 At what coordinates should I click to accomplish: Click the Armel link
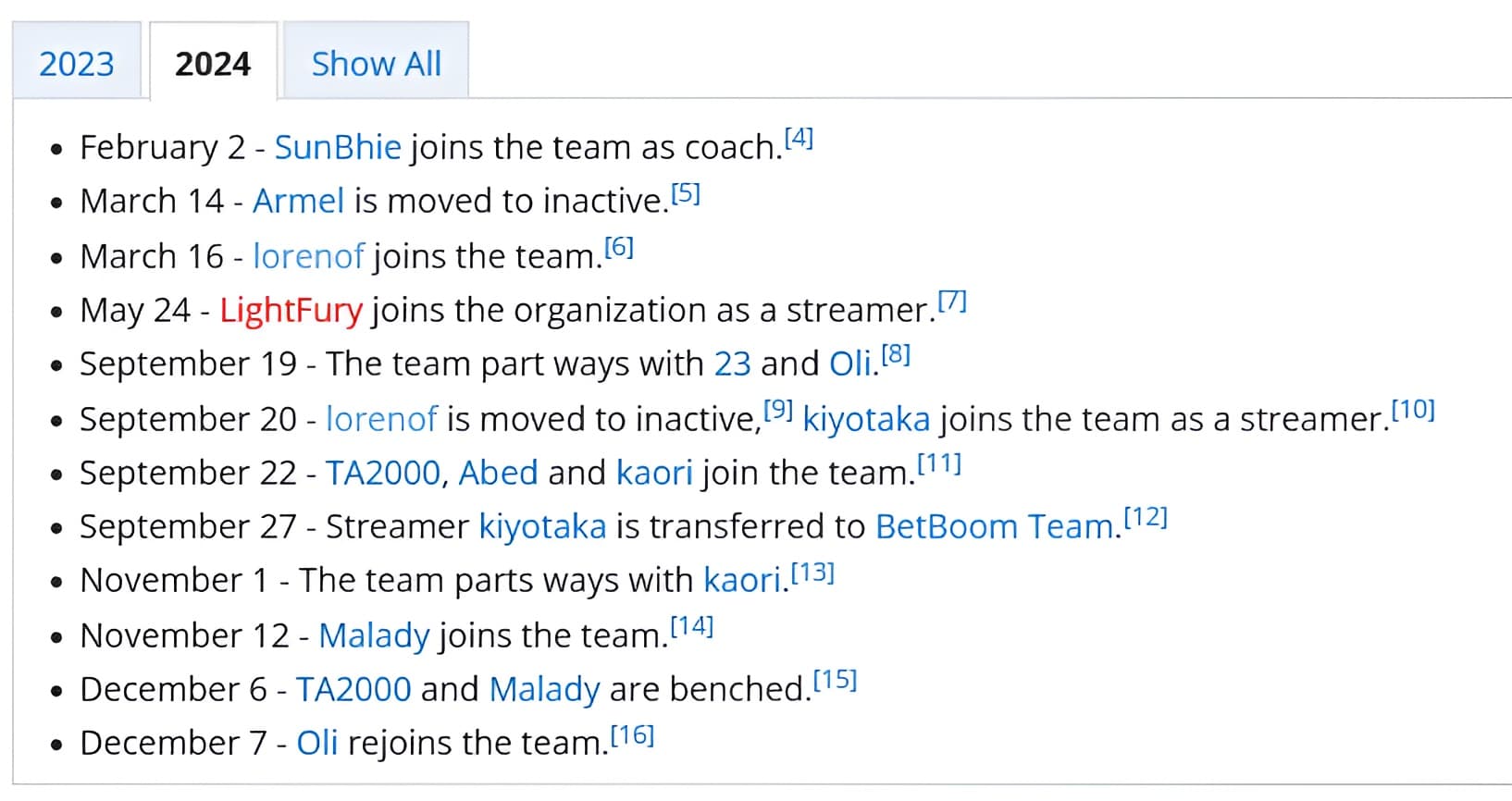click(298, 201)
